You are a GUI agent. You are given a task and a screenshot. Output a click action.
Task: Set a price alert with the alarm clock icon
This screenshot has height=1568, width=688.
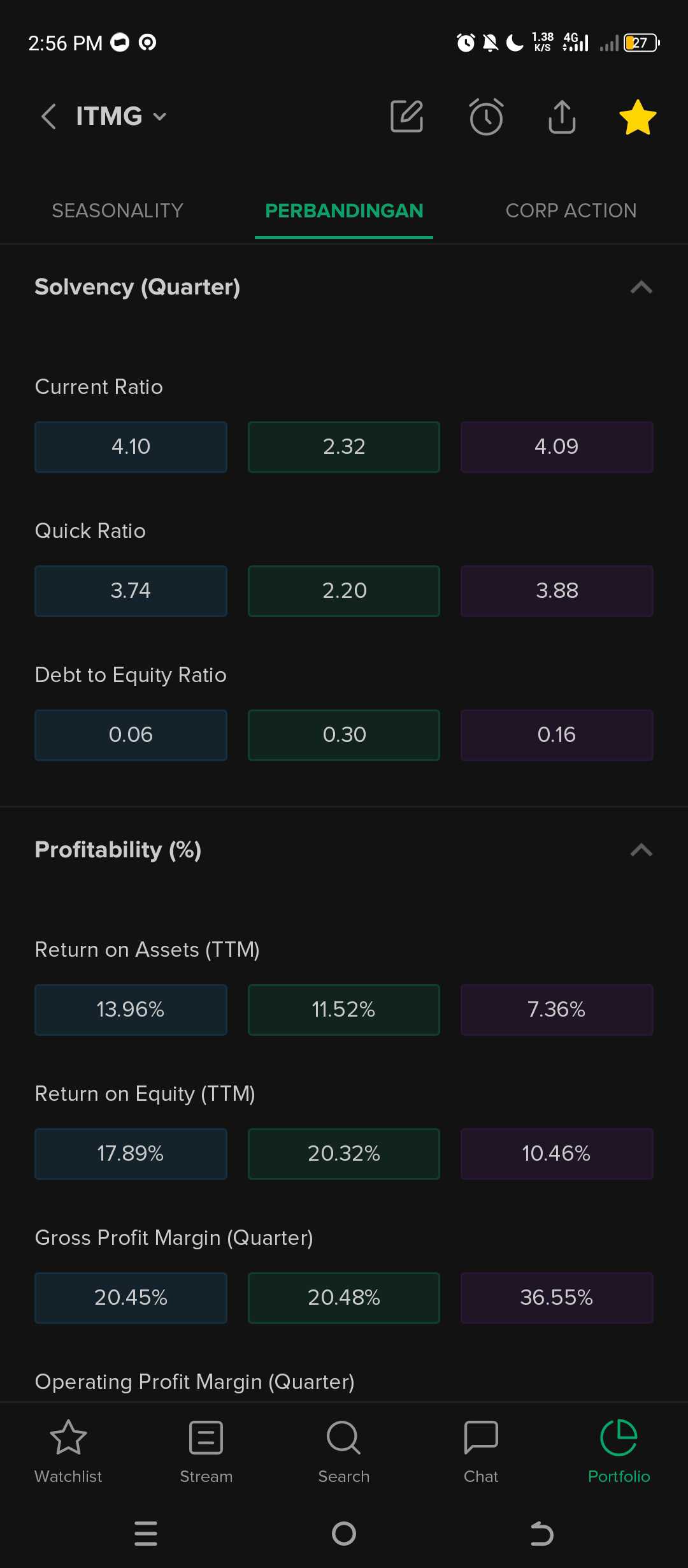[486, 117]
